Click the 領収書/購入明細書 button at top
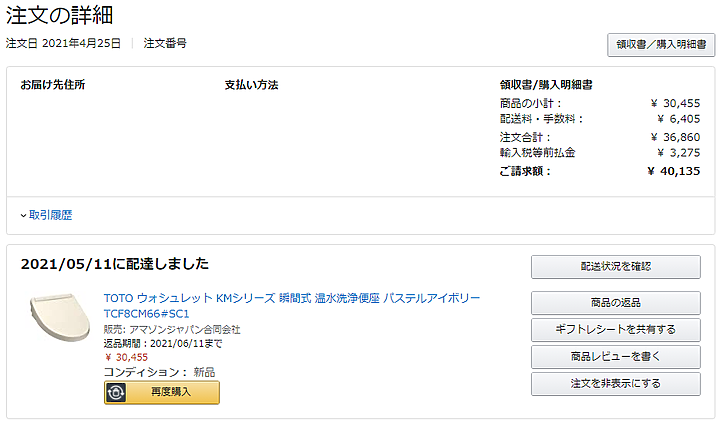 [x=661, y=45]
